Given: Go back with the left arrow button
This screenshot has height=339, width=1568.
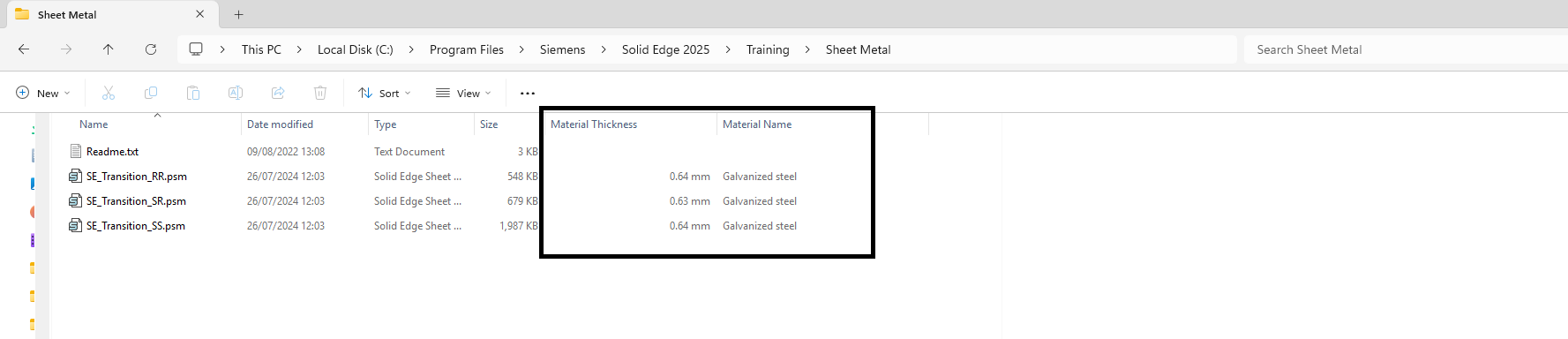Looking at the screenshot, I should [24, 49].
